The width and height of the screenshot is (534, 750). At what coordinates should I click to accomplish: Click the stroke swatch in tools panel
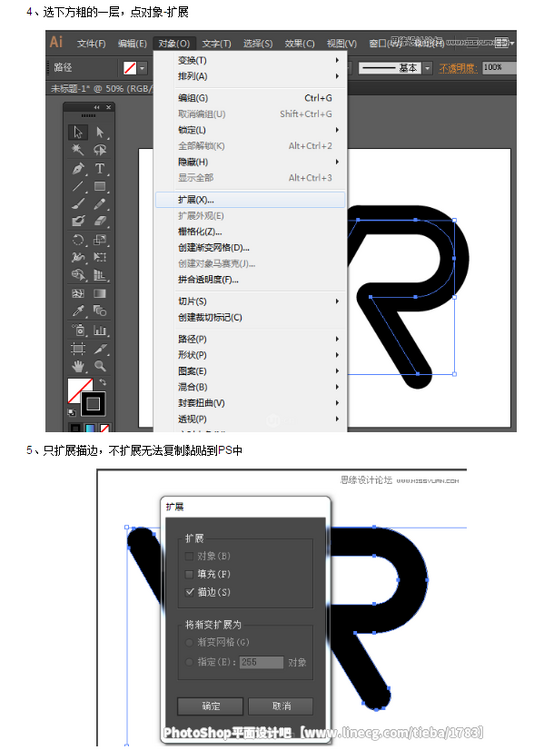pyautogui.click(x=93, y=404)
